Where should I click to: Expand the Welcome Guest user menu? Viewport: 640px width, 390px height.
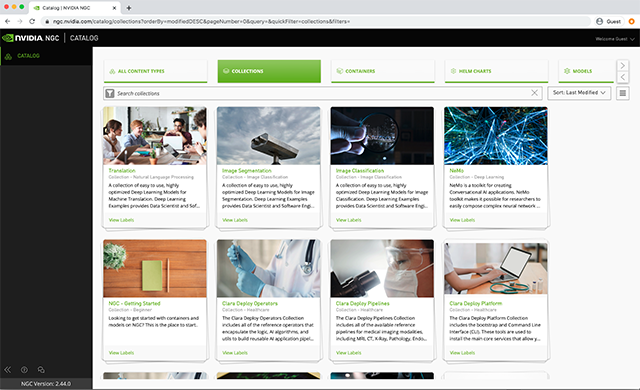point(615,39)
